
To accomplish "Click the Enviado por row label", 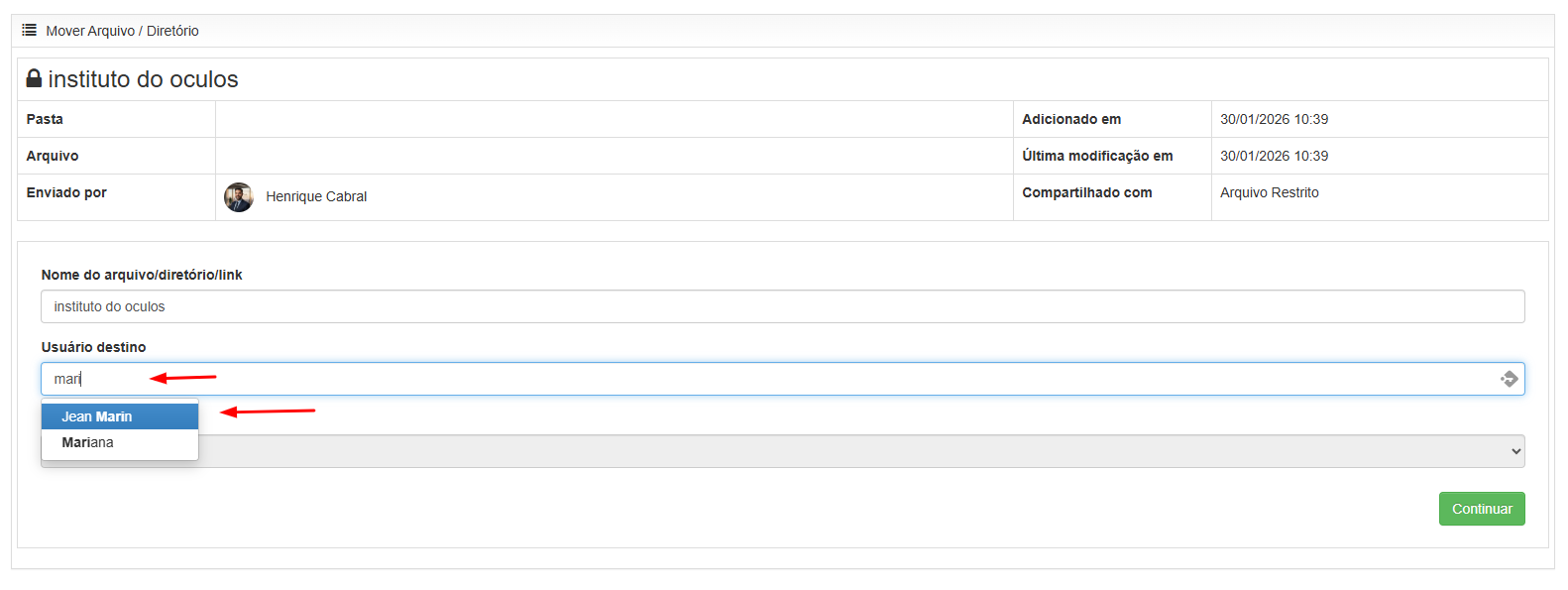I will point(66,192).
